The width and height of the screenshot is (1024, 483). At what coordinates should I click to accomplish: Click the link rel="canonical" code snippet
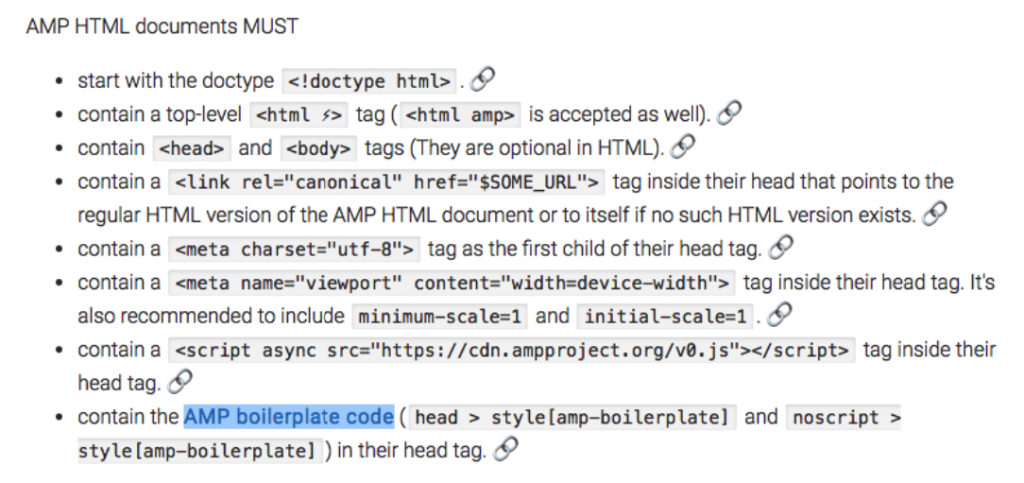(x=387, y=182)
